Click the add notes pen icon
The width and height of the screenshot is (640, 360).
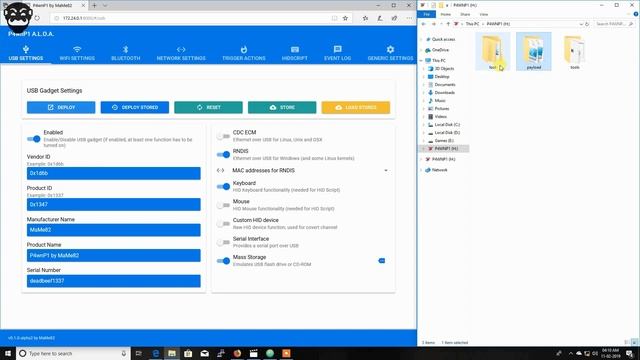point(380,18)
